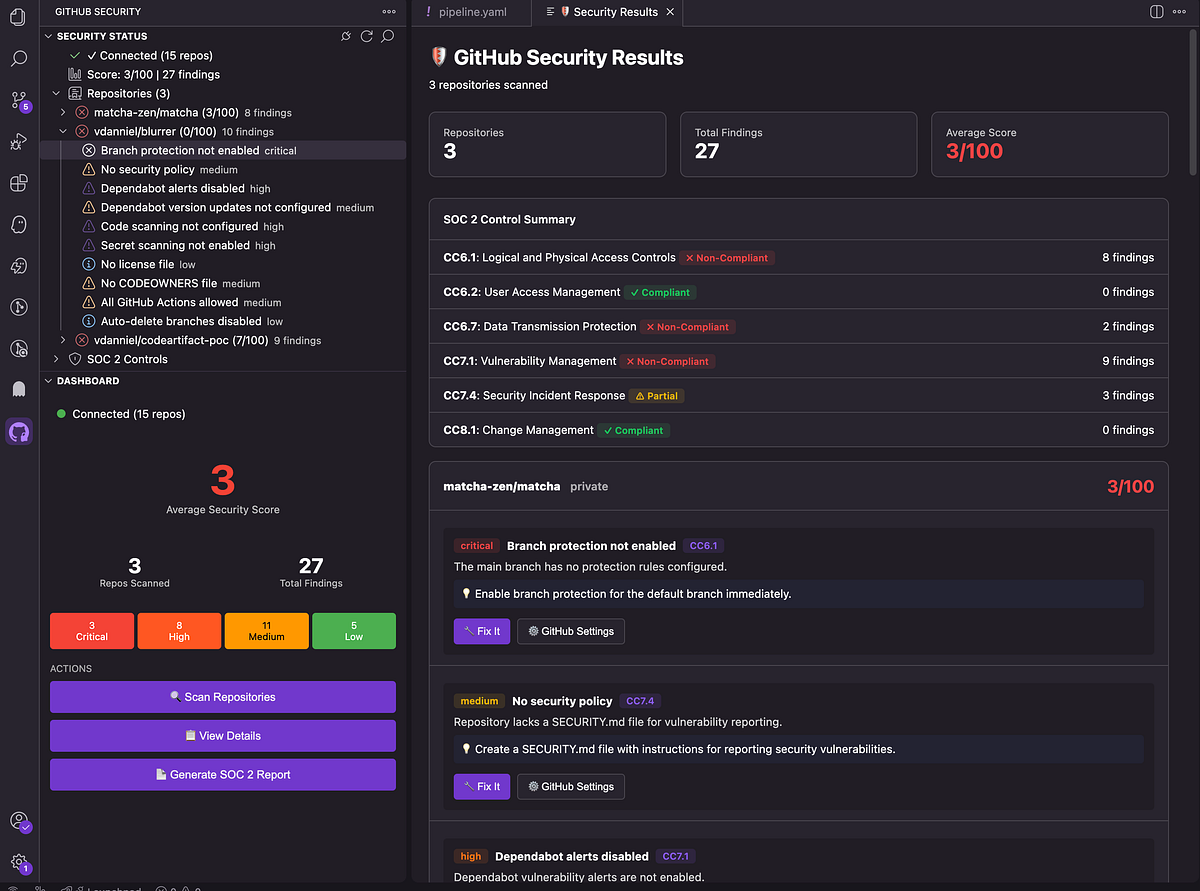Screen dimensions: 1200x891
Task: Select the GitHub Security icon in the activity bar
Action: click(x=18, y=432)
